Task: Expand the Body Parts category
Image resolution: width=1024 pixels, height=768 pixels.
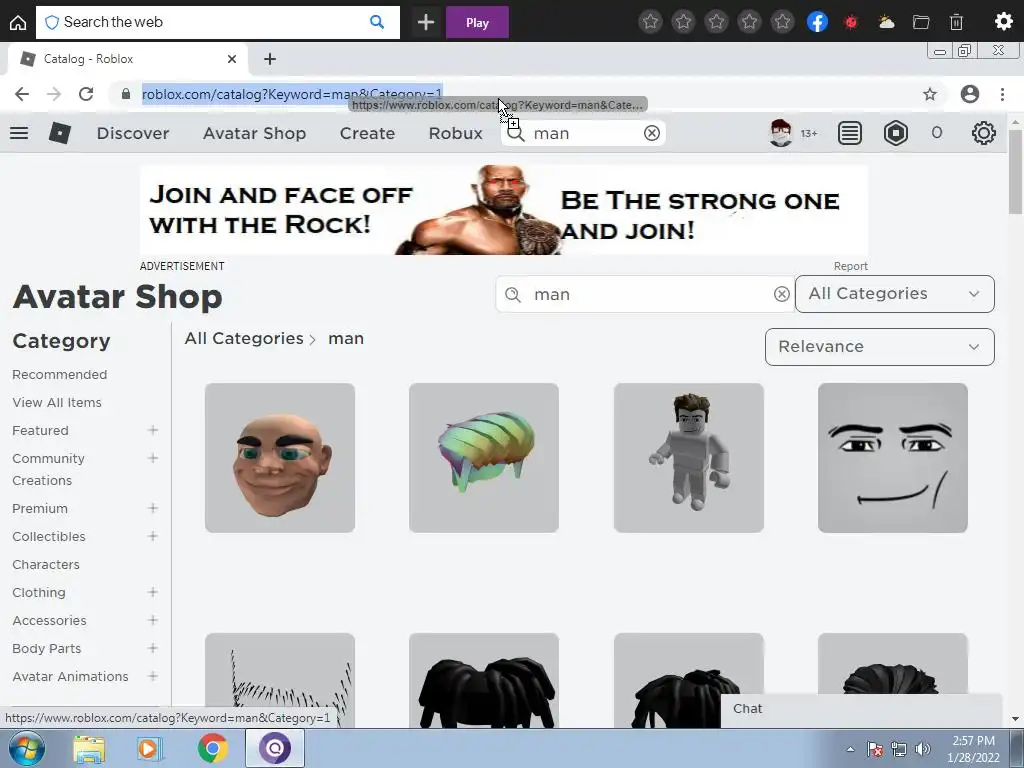Action: click(x=153, y=648)
